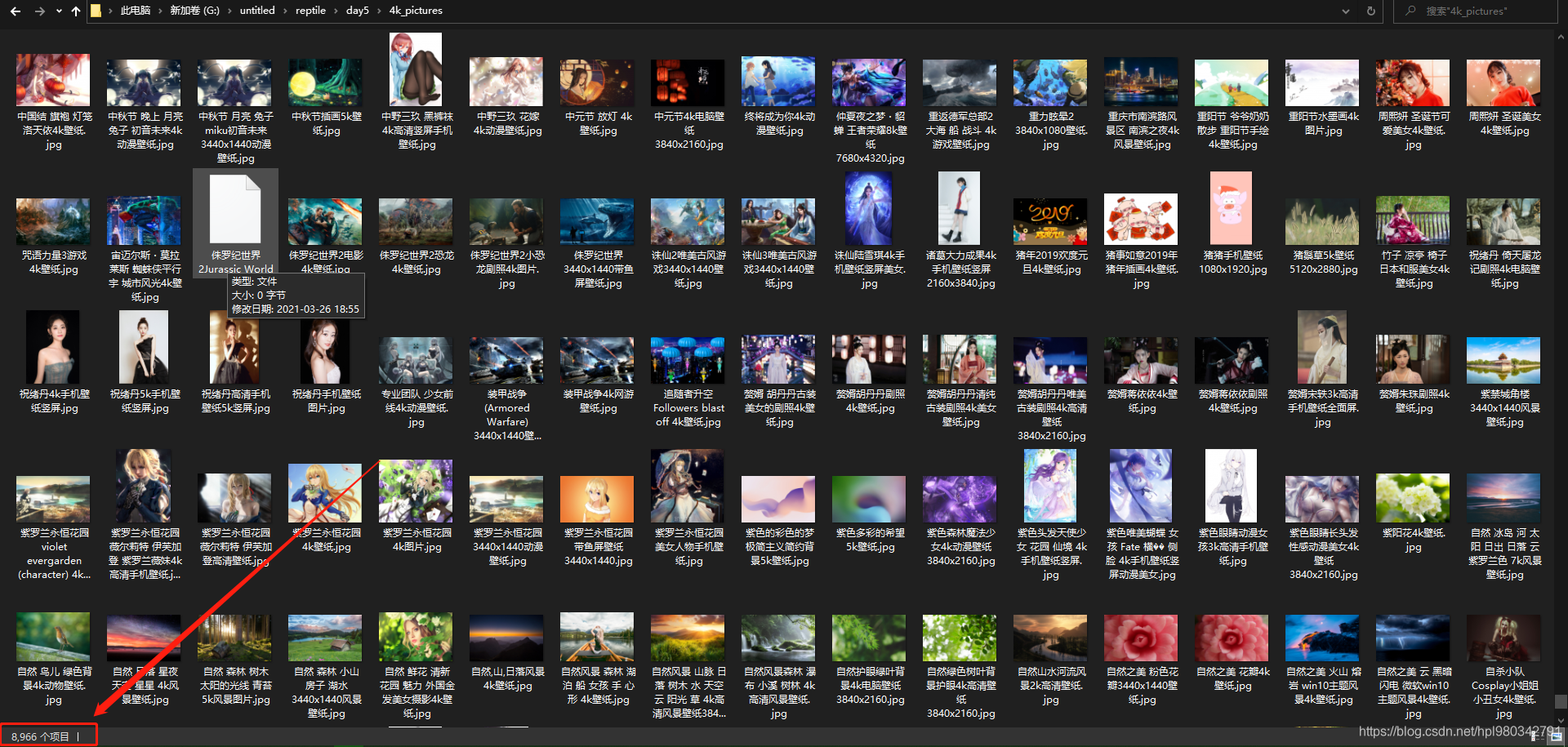Select 侏罗纪世界2恐龙4k壁纸.jpg thumbnail
The image size is (1568, 747).
(x=416, y=221)
